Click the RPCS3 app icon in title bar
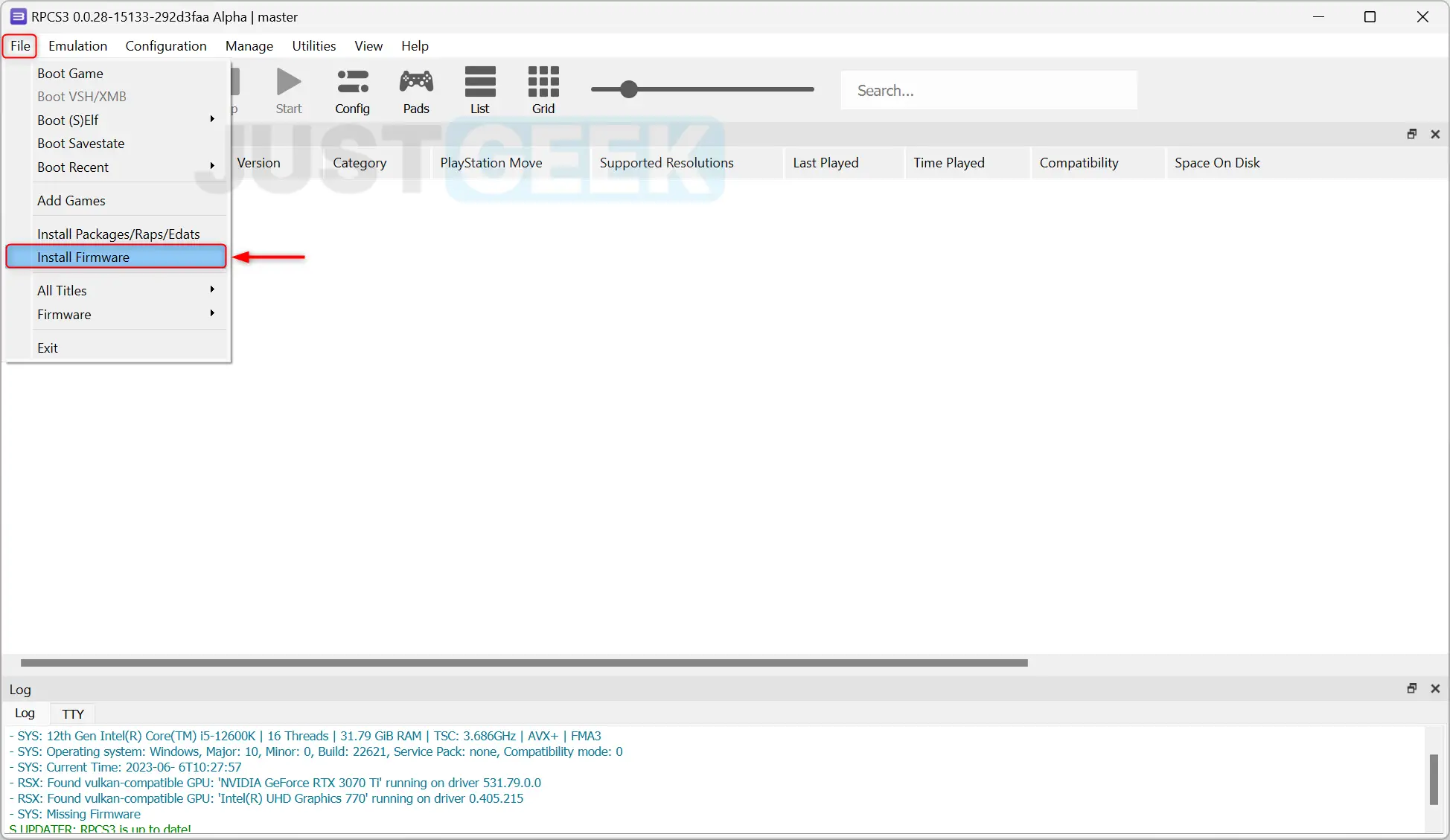Image resolution: width=1450 pixels, height=840 pixels. click(x=18, y=16)
